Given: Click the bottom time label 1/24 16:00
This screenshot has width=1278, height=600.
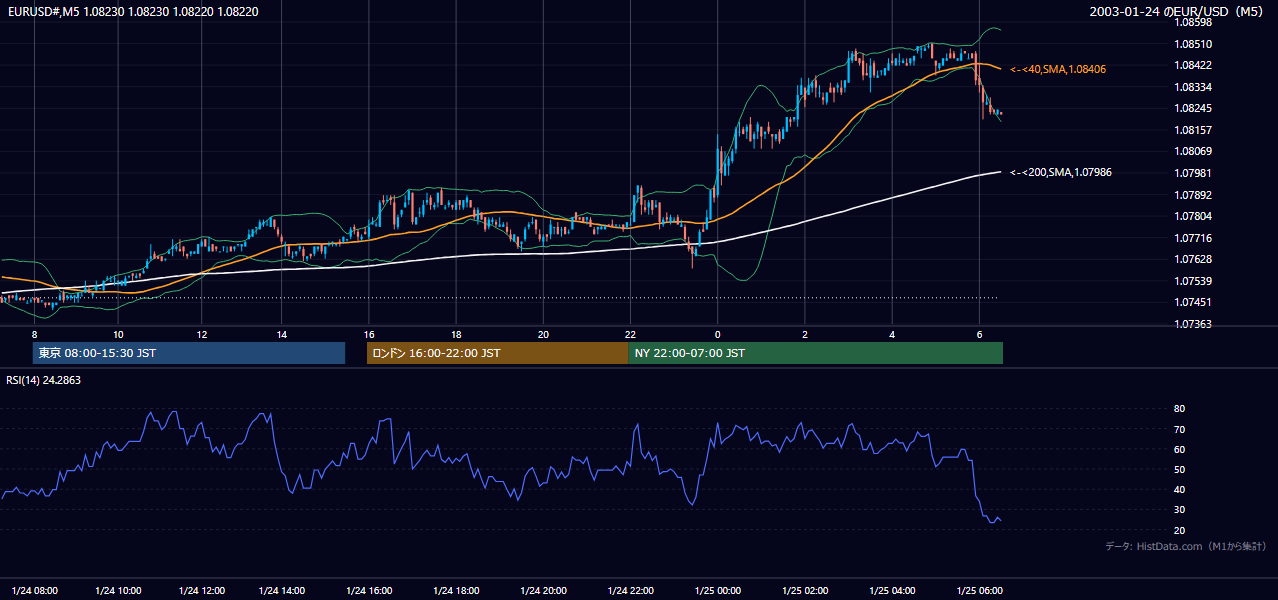Looking at the screenshot, I should click(369, 590).
